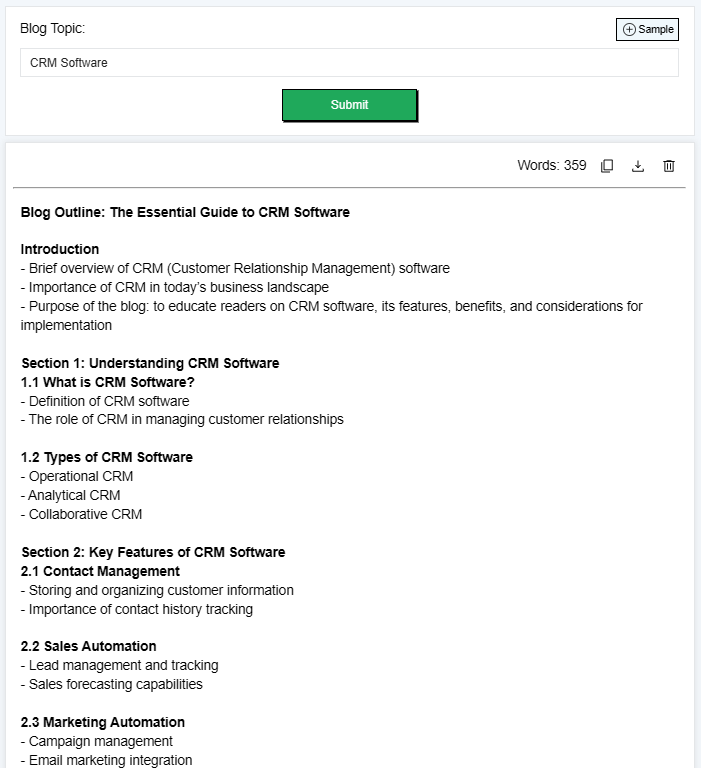Copy the generated outline to clipboard

click(x=607, y=166)
